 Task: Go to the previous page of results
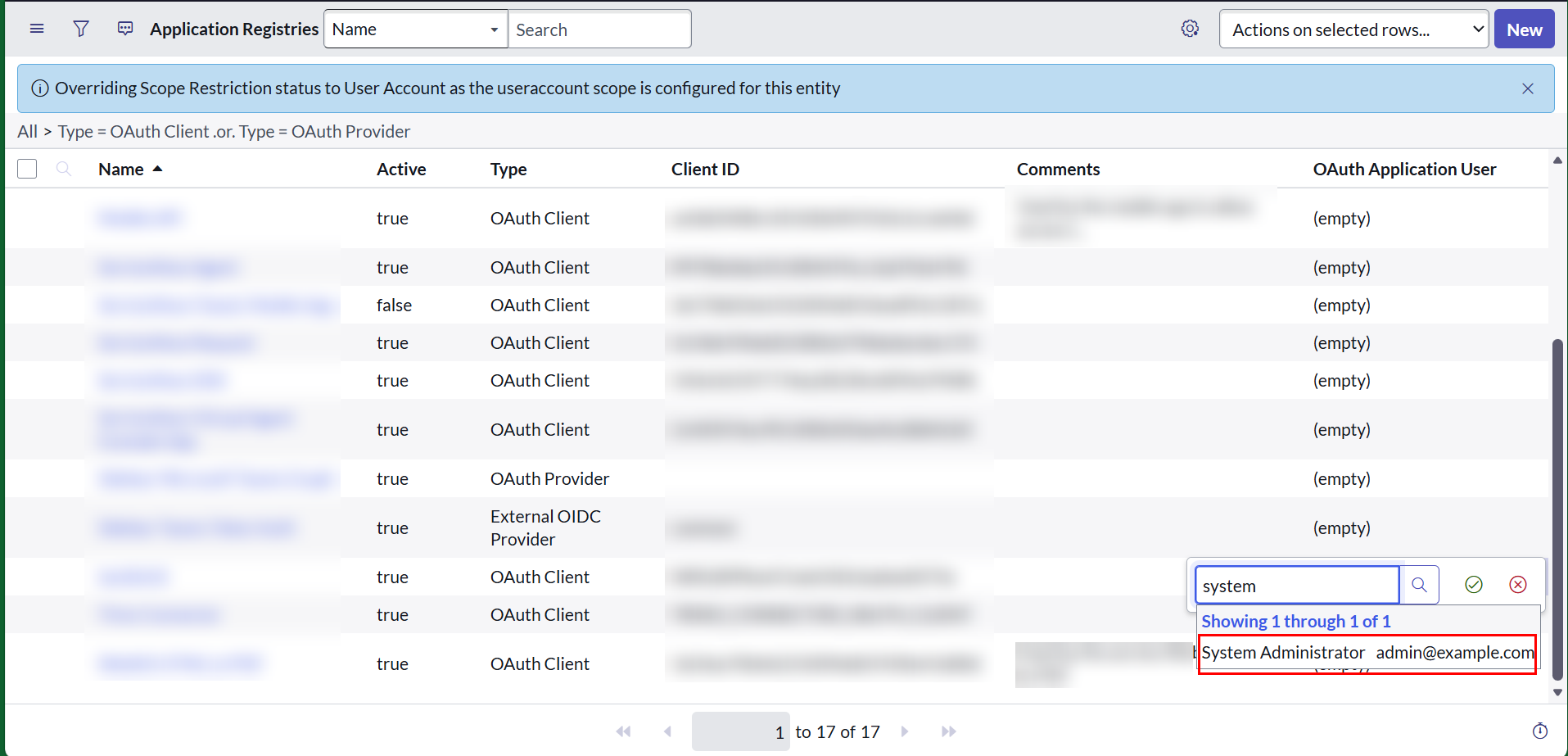(x=667, y=731)
